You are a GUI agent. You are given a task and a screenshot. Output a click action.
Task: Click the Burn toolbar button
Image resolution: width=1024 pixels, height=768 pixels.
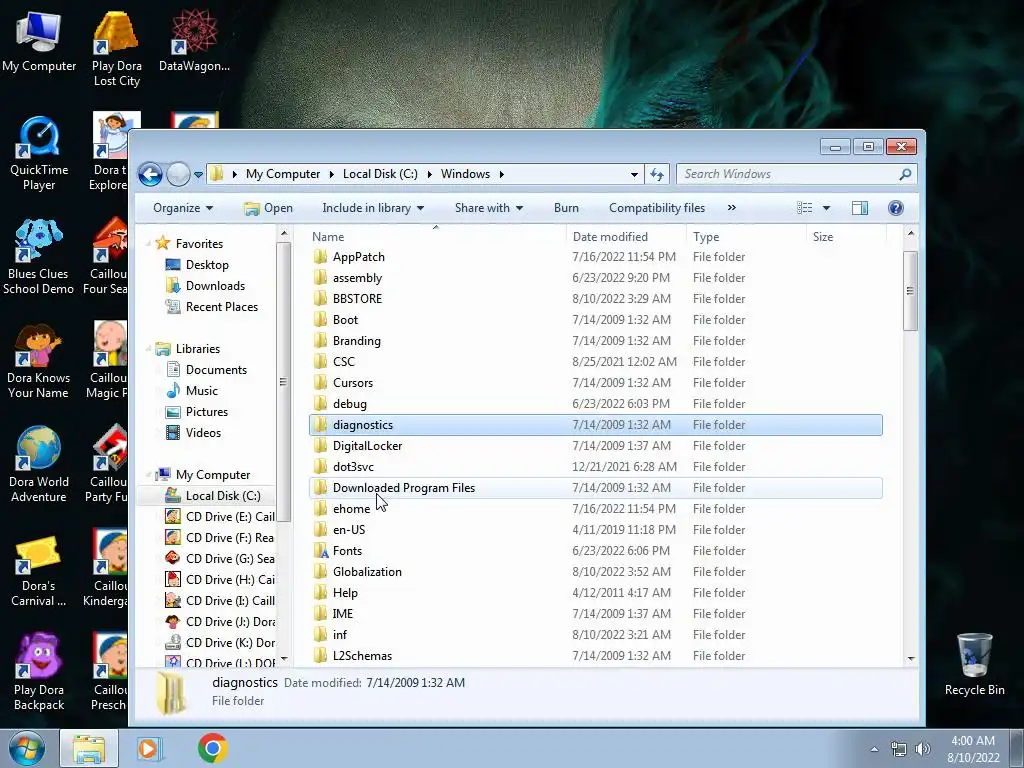(x=566, y=208)
